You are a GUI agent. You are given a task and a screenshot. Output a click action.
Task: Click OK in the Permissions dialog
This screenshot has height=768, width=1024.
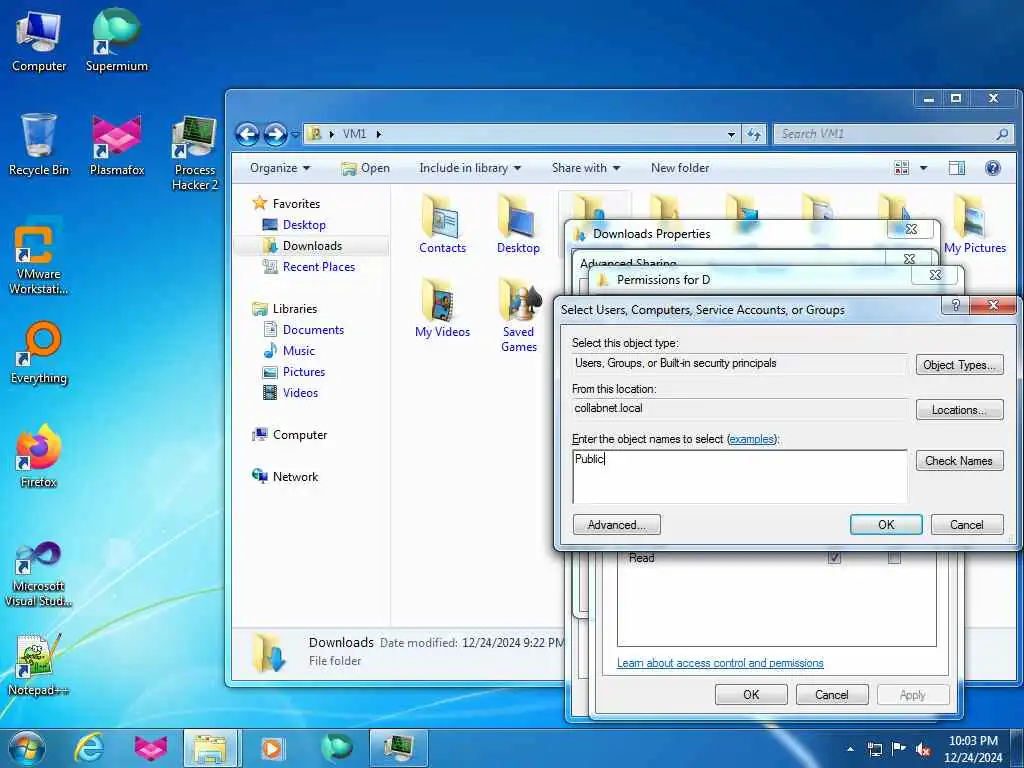751,695
